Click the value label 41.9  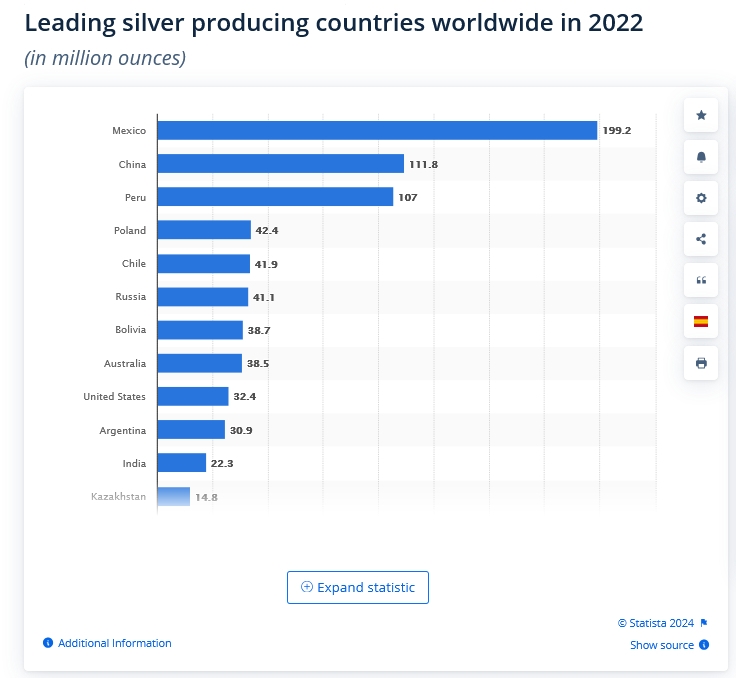266,264
